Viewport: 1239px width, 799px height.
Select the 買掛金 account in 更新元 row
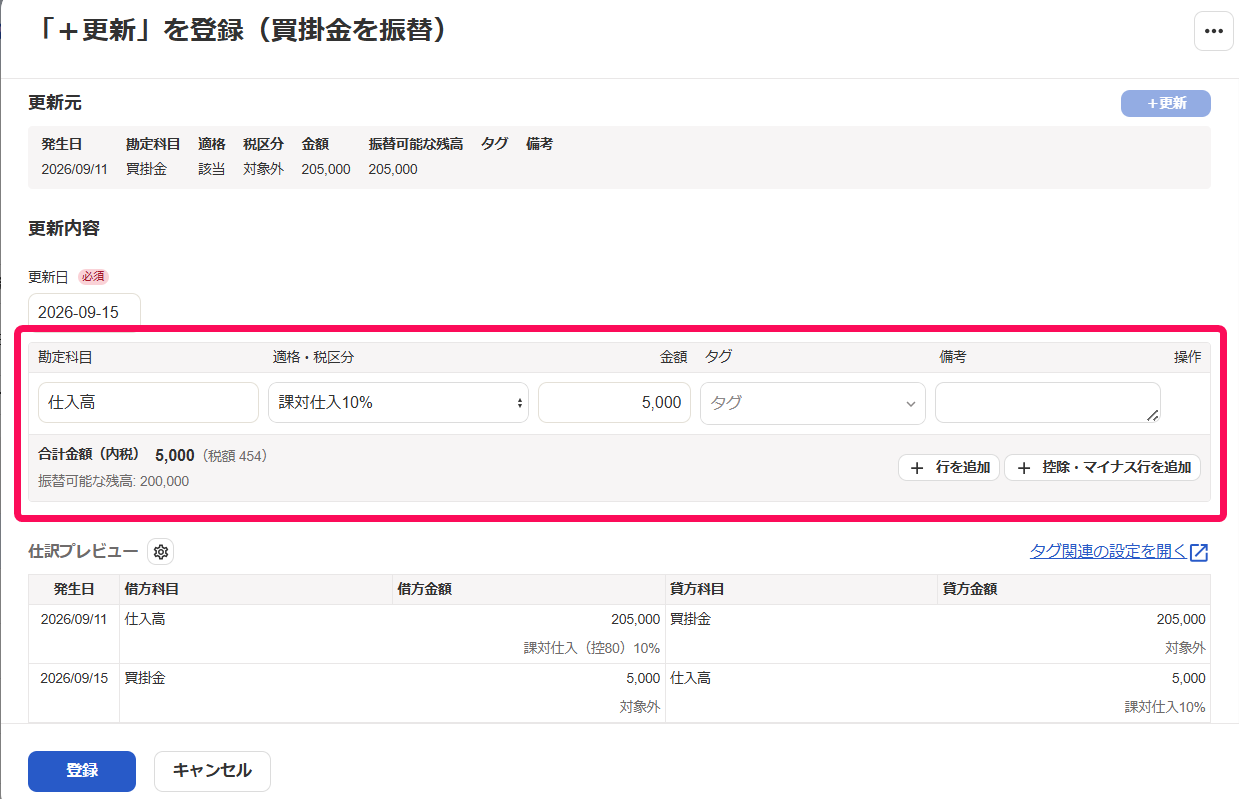(146, 169)
